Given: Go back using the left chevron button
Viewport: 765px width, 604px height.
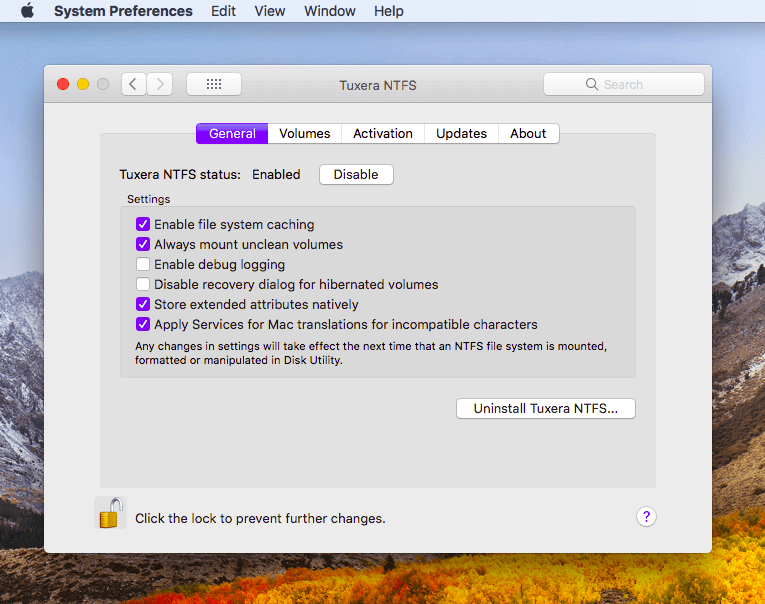Looking at the screenshot, I should [134, 85].
